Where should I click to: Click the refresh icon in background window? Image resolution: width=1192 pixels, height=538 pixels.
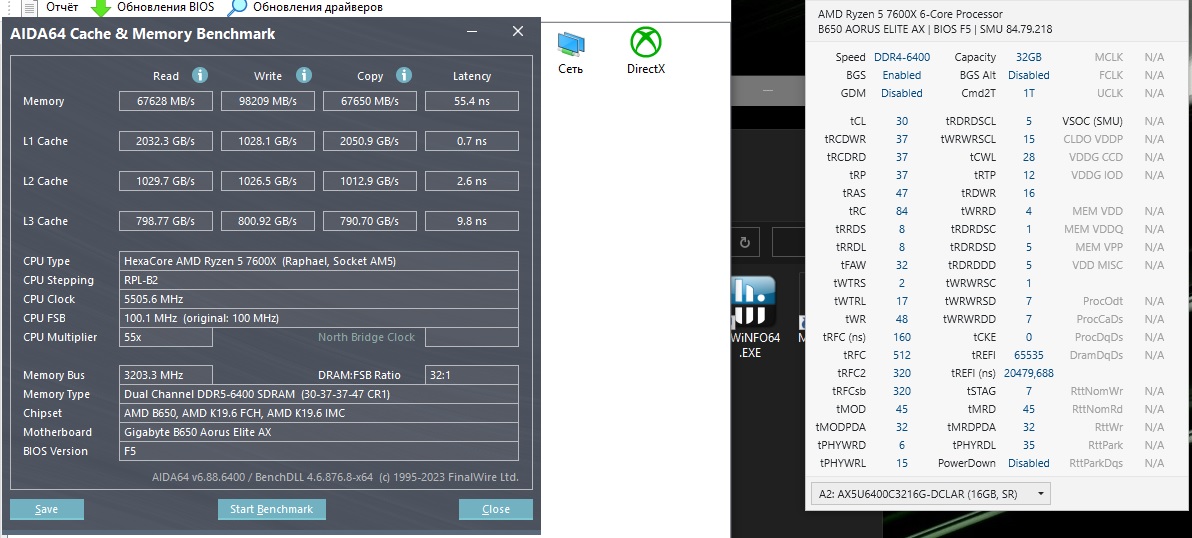click(745, 243)
